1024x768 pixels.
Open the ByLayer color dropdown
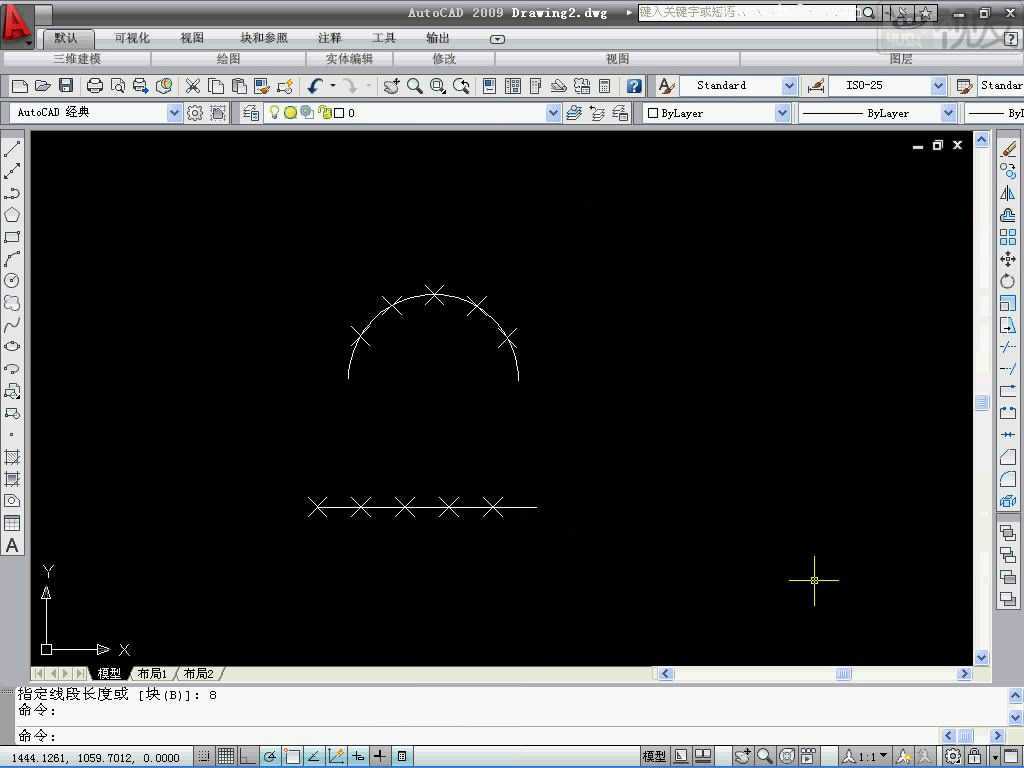[782, 112]
